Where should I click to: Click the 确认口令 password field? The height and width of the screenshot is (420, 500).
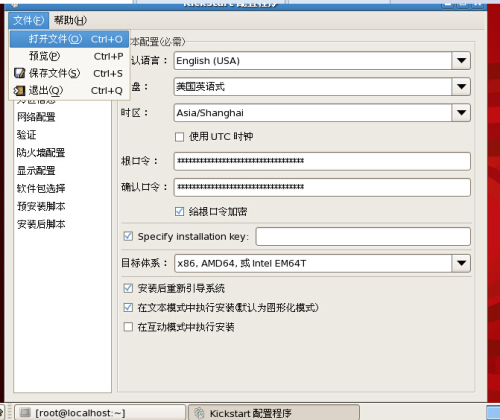tap(322, 187)
